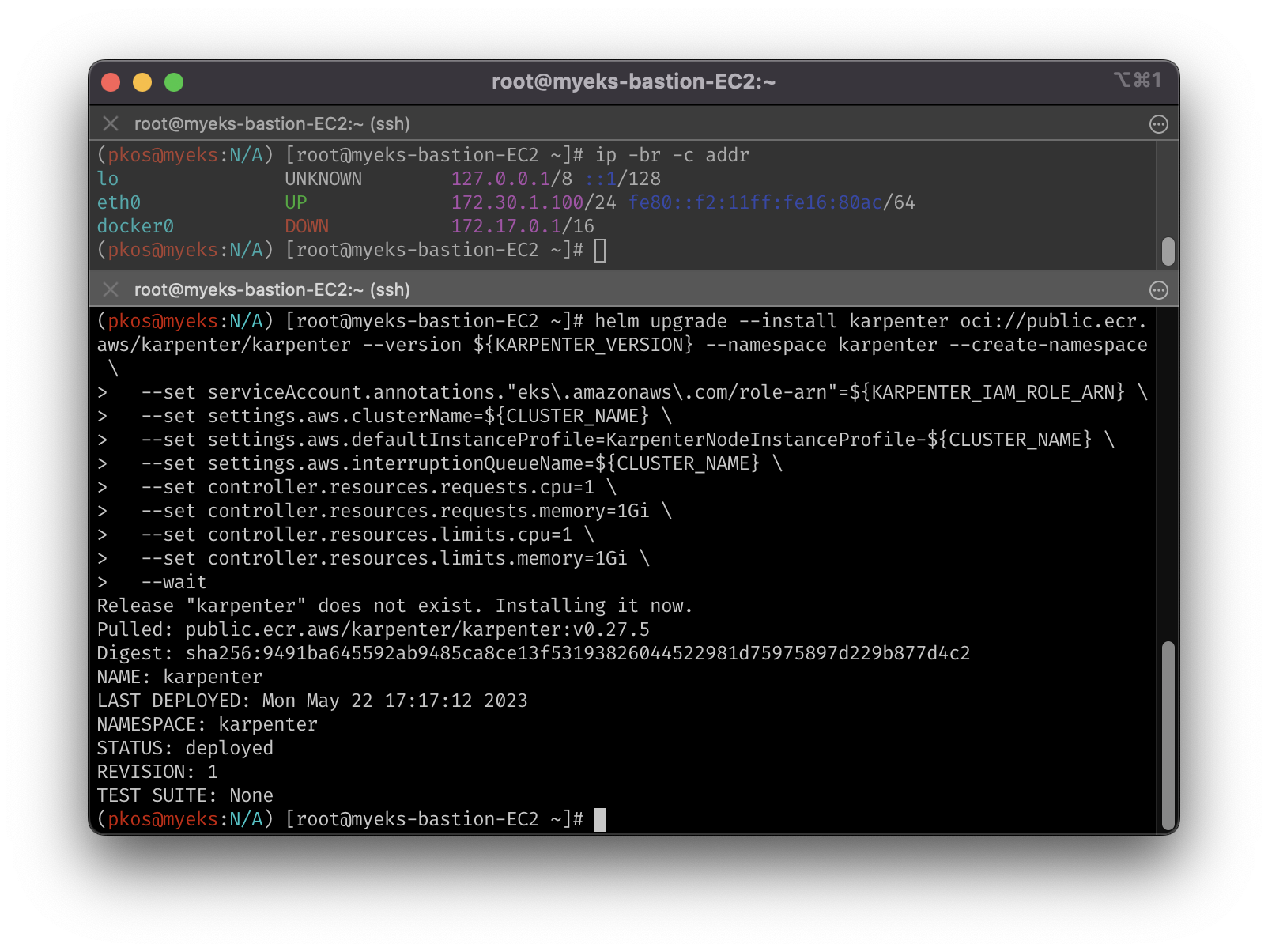Click the bottom pane's scrollbar thumb

pos(1168,735)
